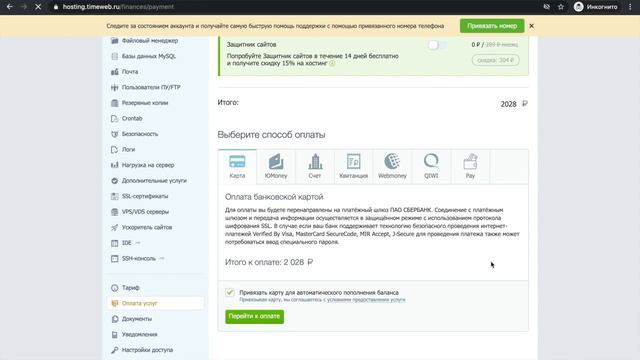Click the site lock icon in address bar

pos(56,7)
